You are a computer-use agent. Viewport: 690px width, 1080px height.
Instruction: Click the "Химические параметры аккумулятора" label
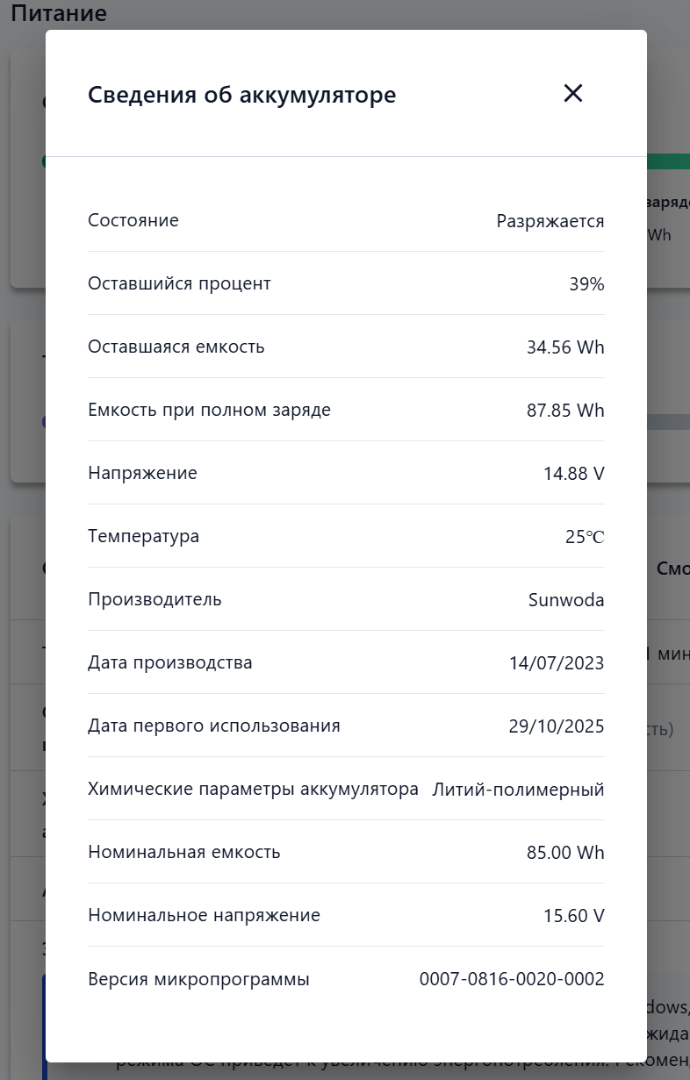(253, 789)
